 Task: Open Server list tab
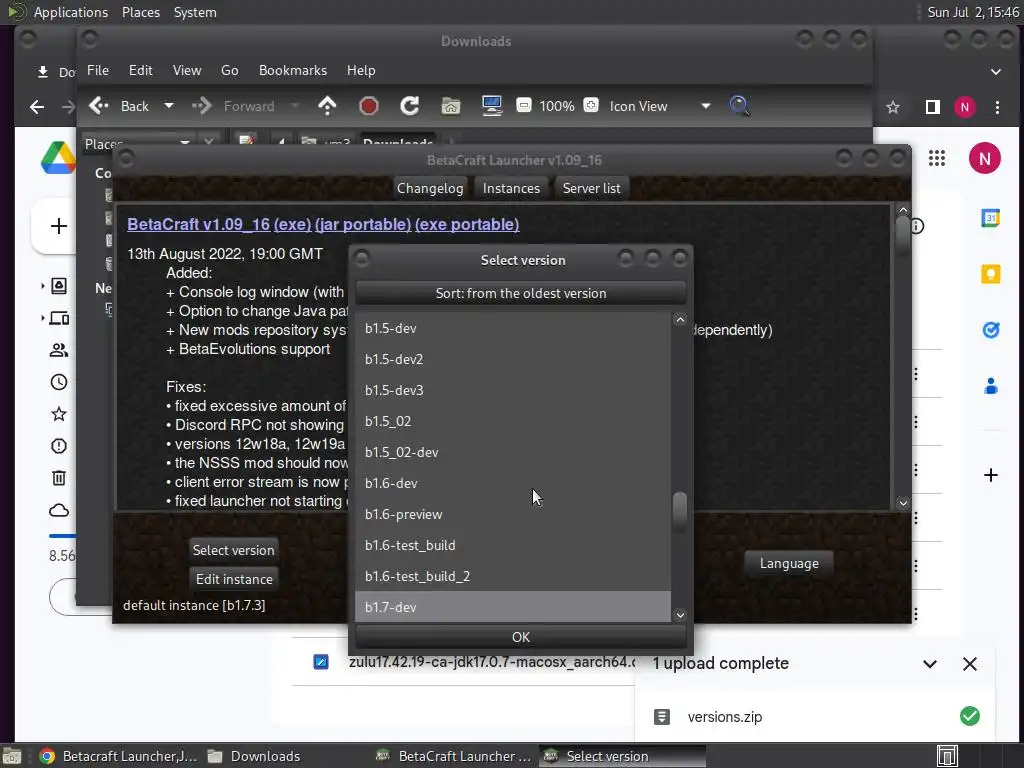(591, 188)
